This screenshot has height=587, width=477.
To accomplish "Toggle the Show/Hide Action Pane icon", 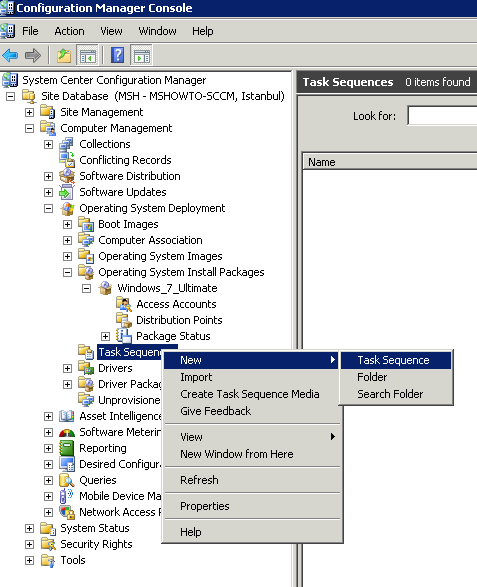I will pos(141,55).
